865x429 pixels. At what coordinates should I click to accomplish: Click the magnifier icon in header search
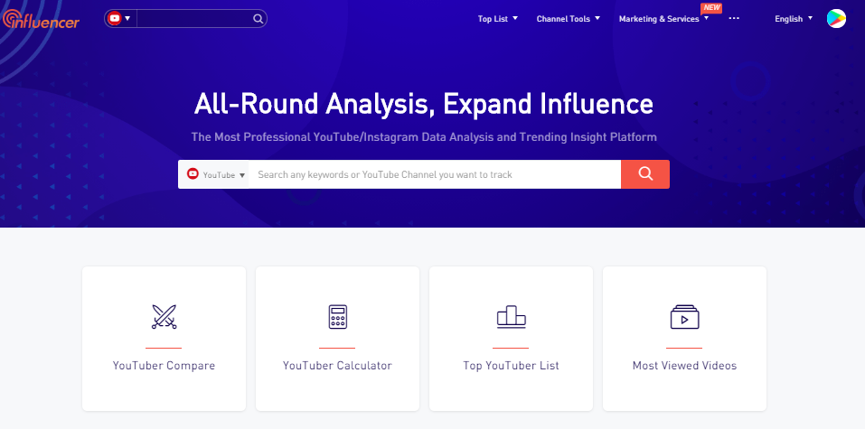tap(258, 19)
